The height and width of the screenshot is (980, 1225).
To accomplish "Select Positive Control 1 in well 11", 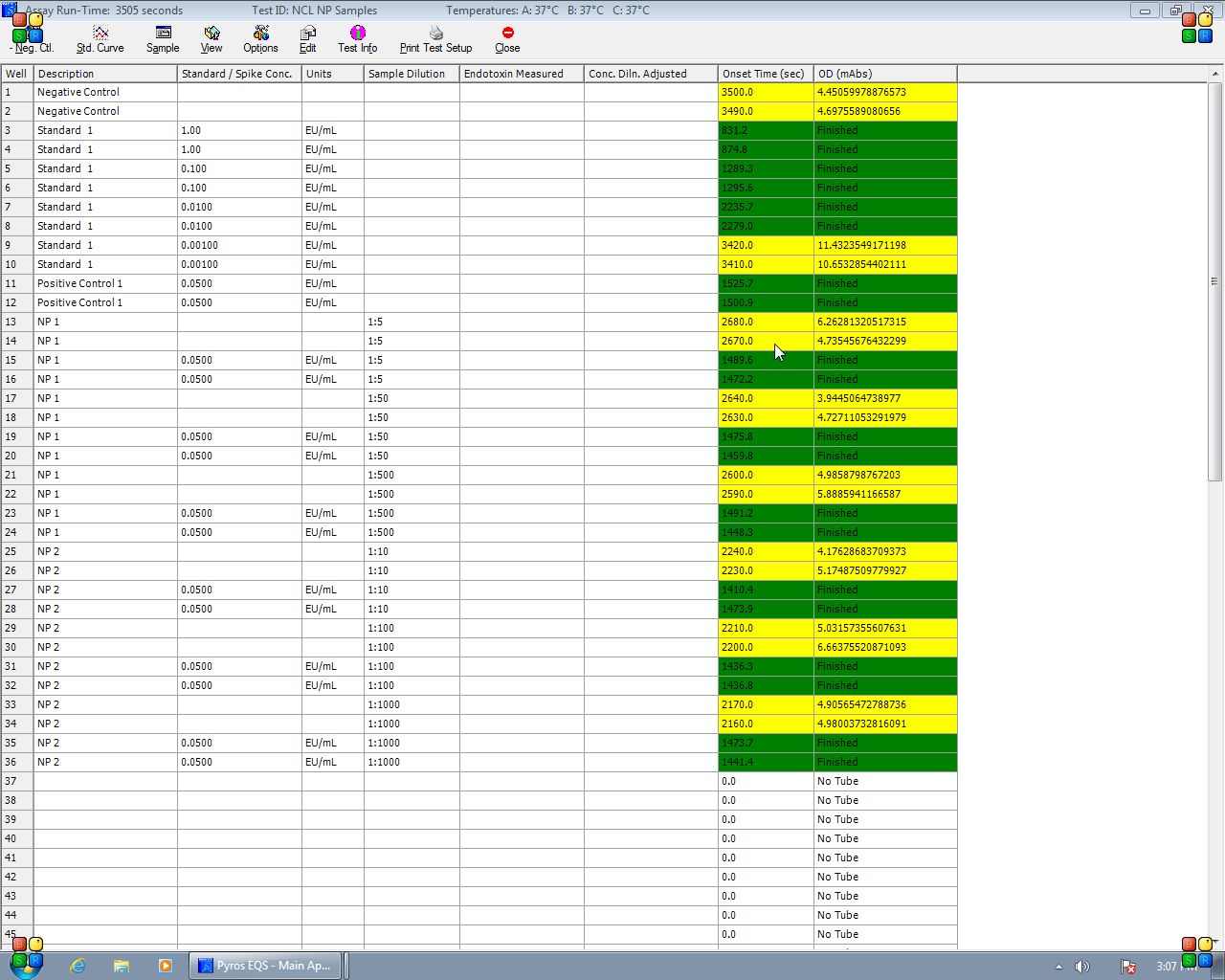I will pyautogui.click(x=105, y=283).
